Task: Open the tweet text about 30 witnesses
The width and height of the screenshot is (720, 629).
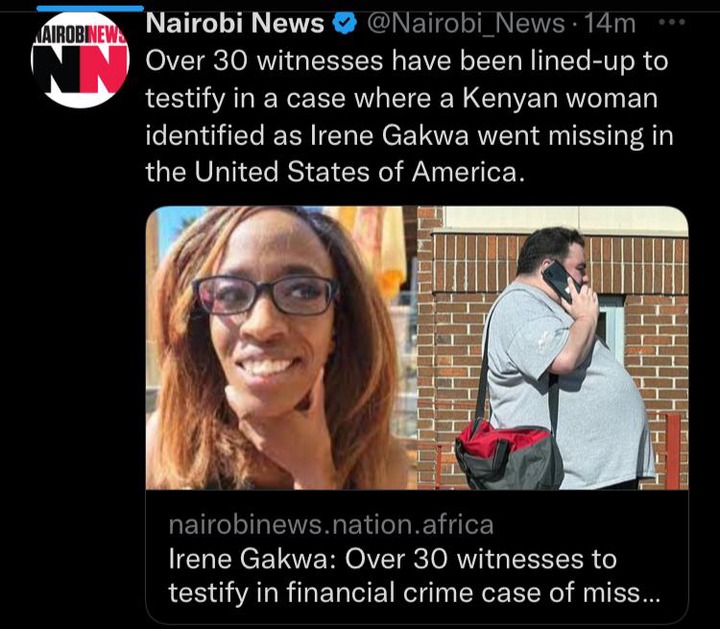Action: click(x=410, y=117)
